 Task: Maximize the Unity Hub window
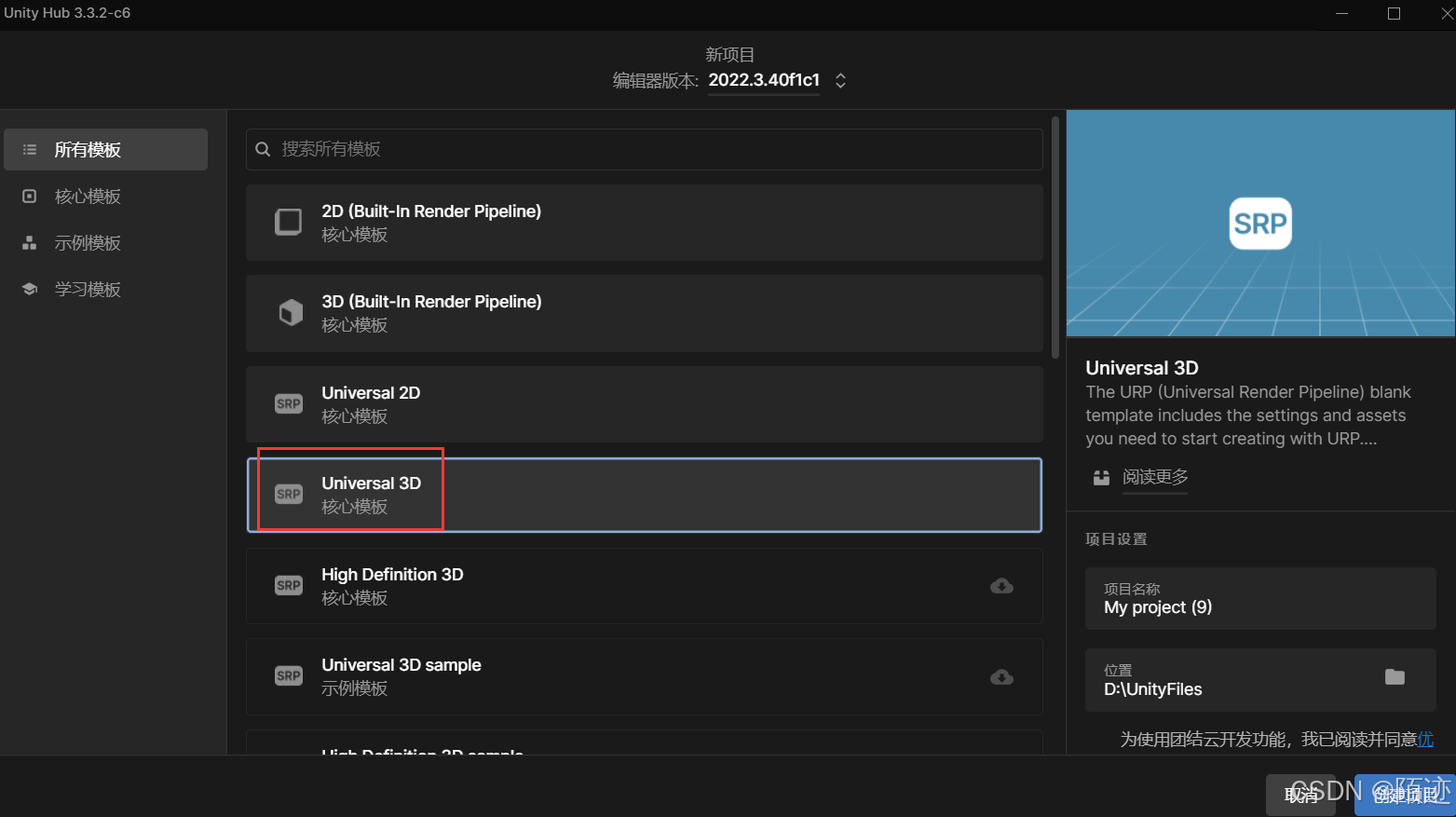pos(1394,13)
